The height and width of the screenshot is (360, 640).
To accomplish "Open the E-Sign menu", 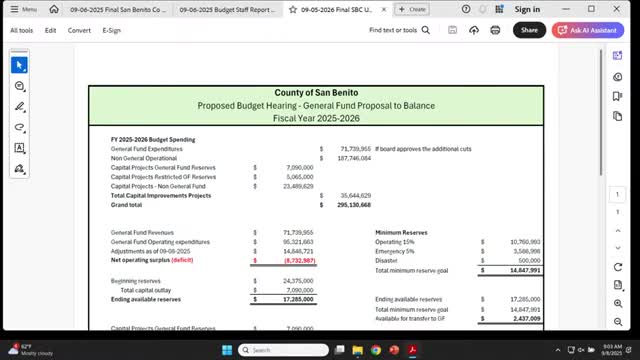I will [111, 30].
